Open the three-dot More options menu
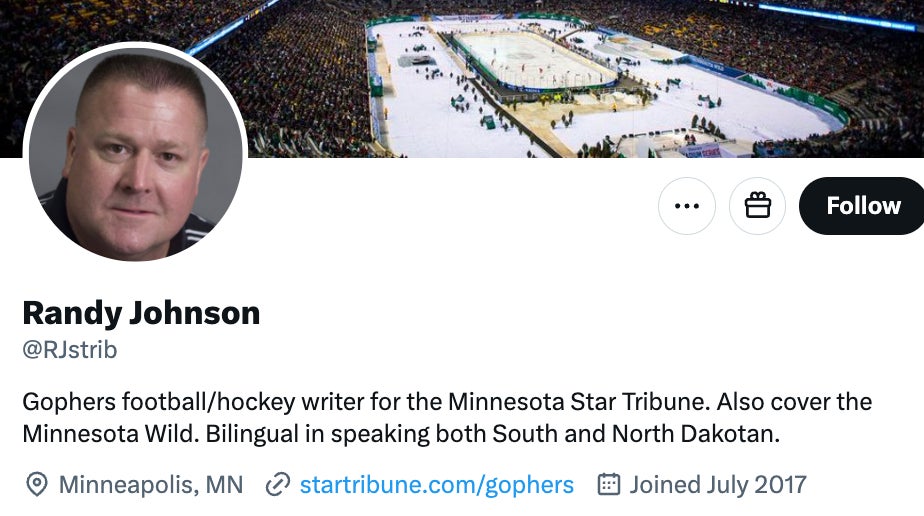The image size is (924, 516). click(686, 206)
